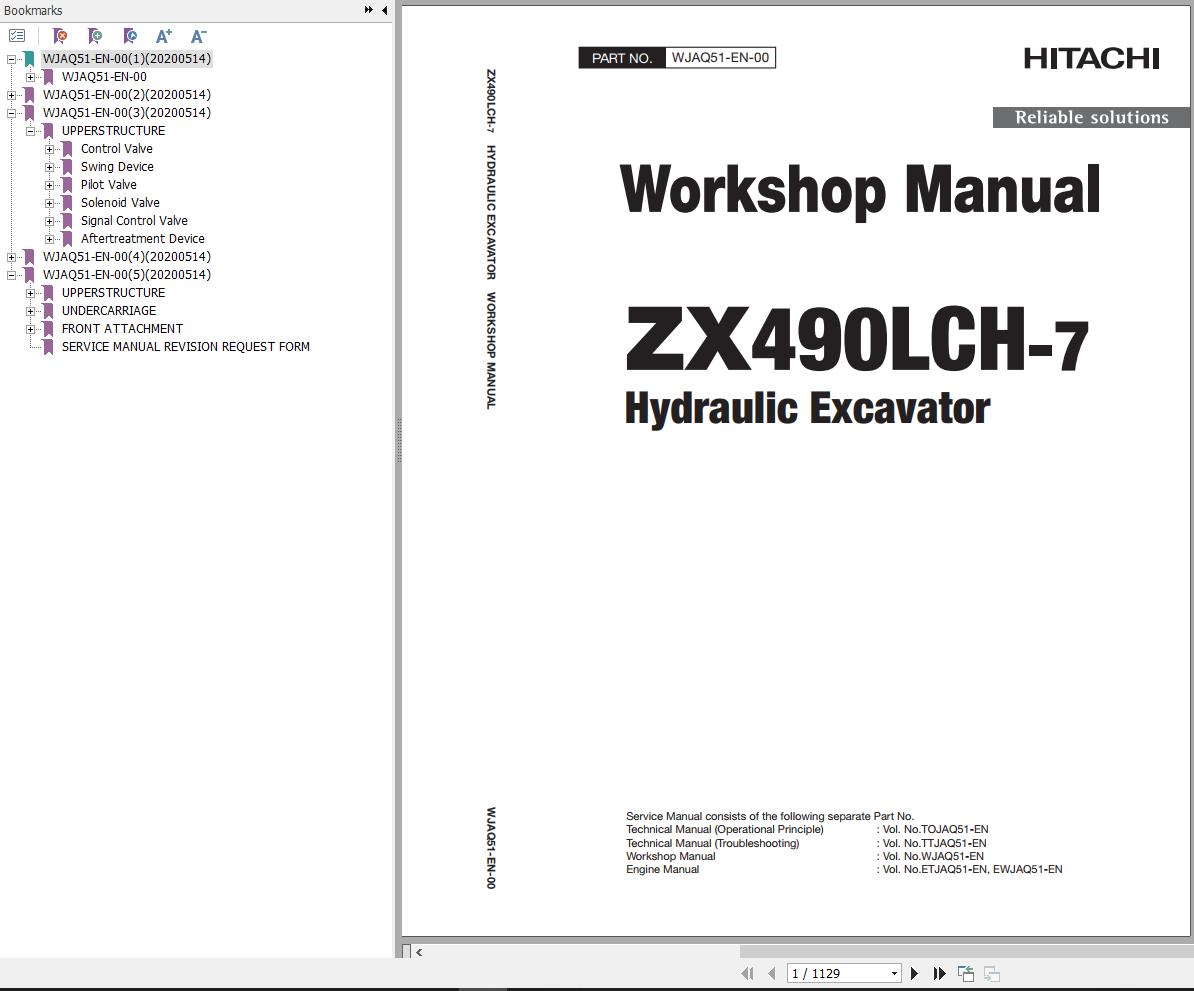The image size is (1194, 991).
Task: Open the bookmarks options list icon
Action: (17, 36)
